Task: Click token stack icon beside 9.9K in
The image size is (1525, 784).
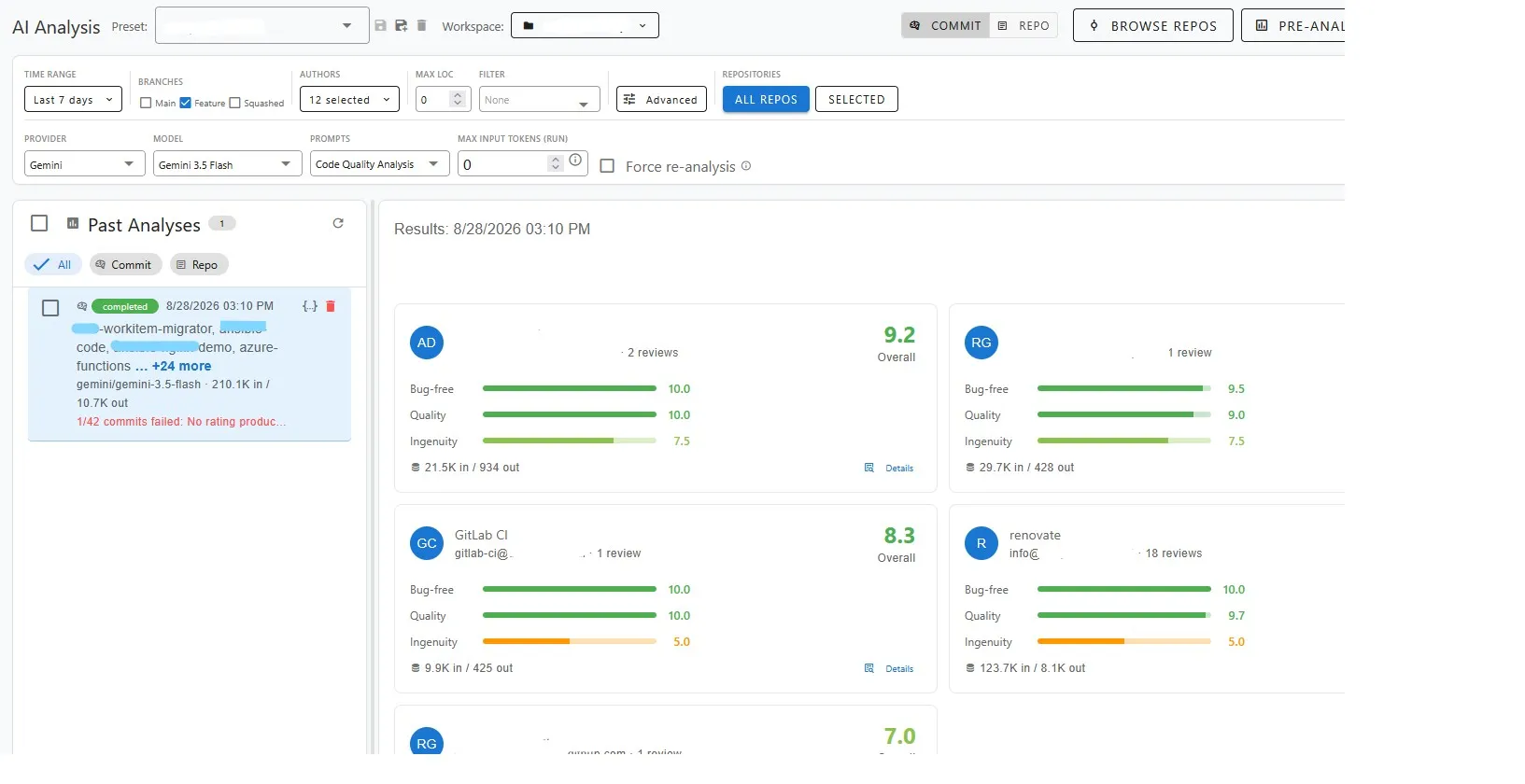Action: tap(416, 668)
